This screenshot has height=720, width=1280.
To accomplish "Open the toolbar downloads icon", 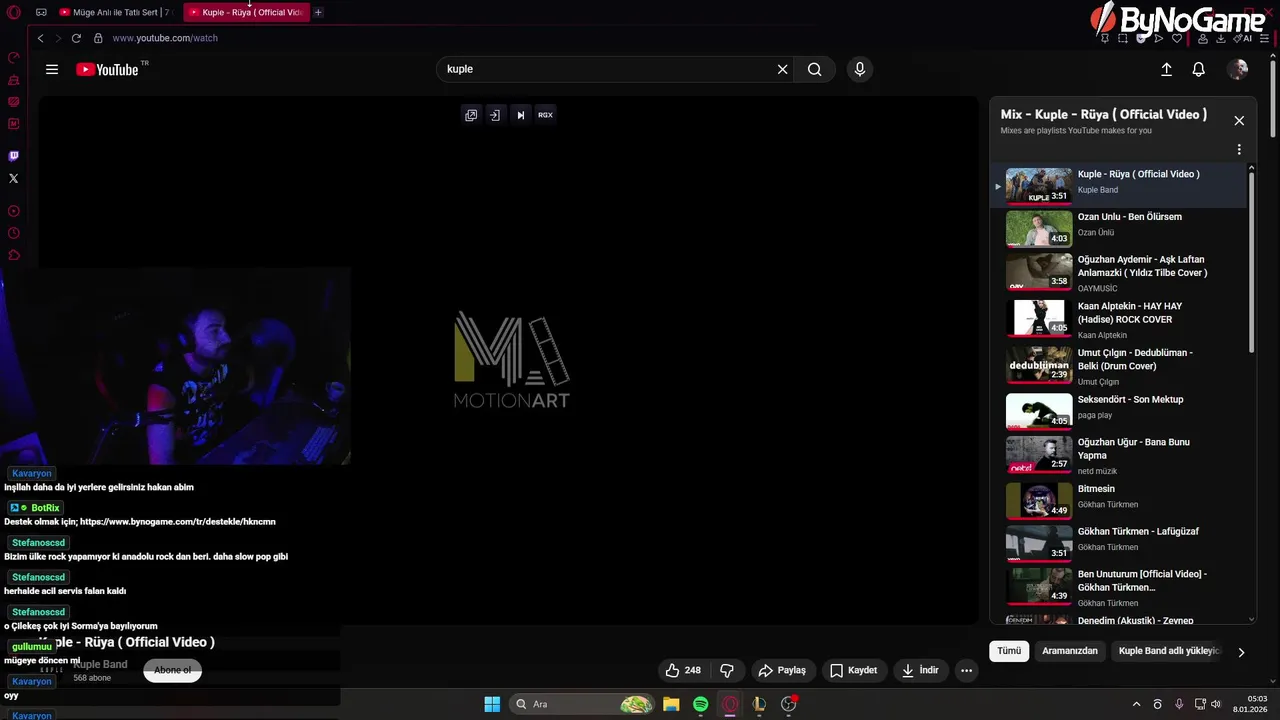I will pyautogui.click(x=1221, y=38).
